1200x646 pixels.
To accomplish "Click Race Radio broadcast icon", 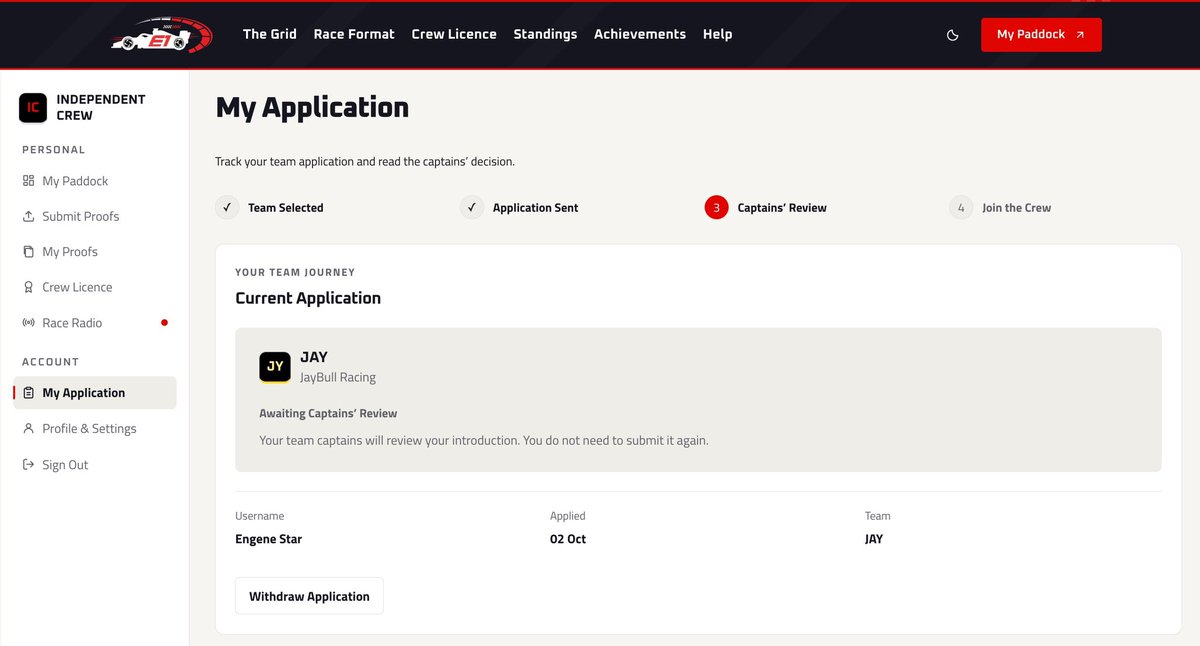I will 28,323.
